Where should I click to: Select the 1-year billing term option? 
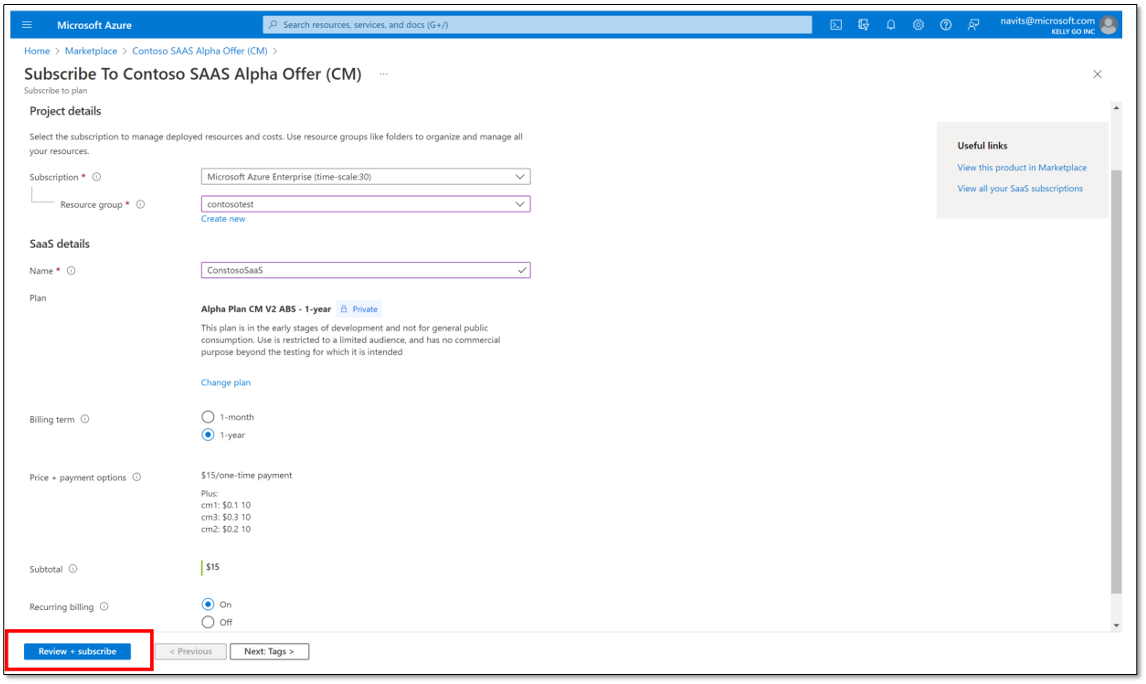[207, 435]
